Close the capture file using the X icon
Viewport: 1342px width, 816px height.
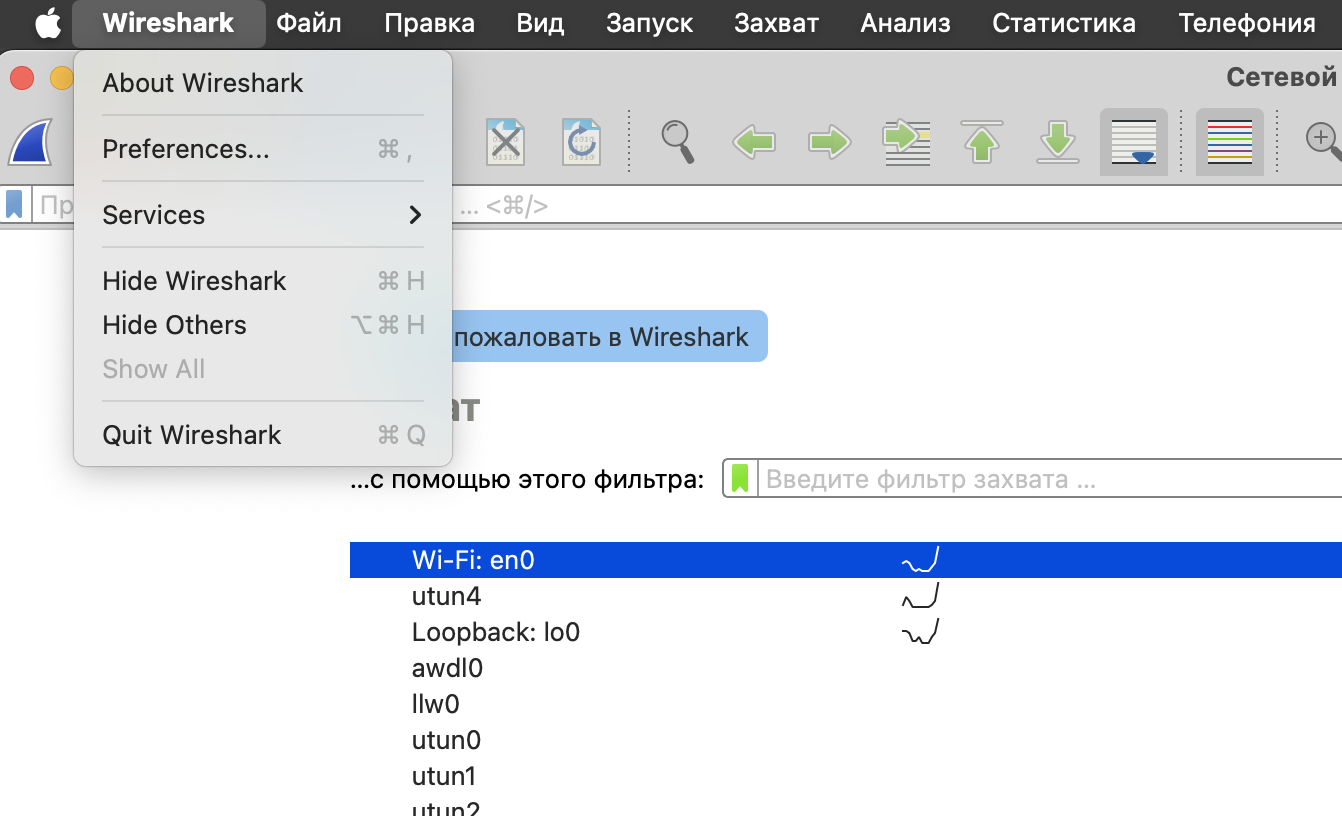[x=505, y=142]
